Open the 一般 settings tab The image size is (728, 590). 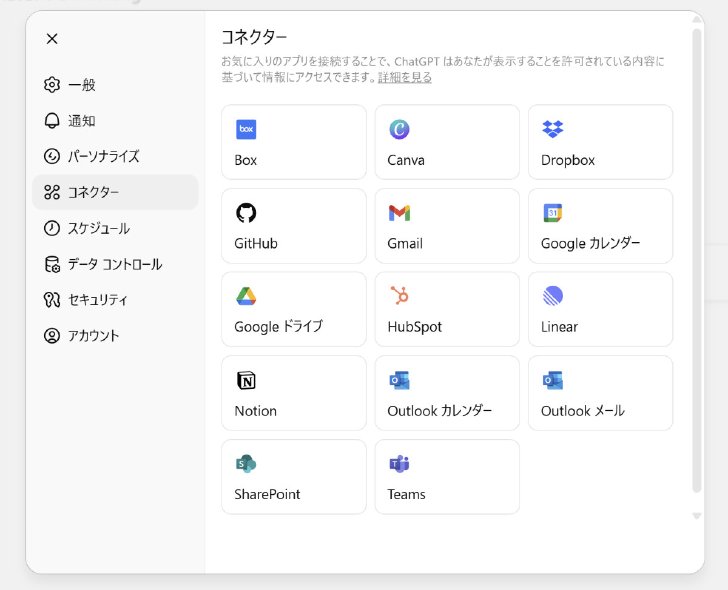click(x=115, y=84)
